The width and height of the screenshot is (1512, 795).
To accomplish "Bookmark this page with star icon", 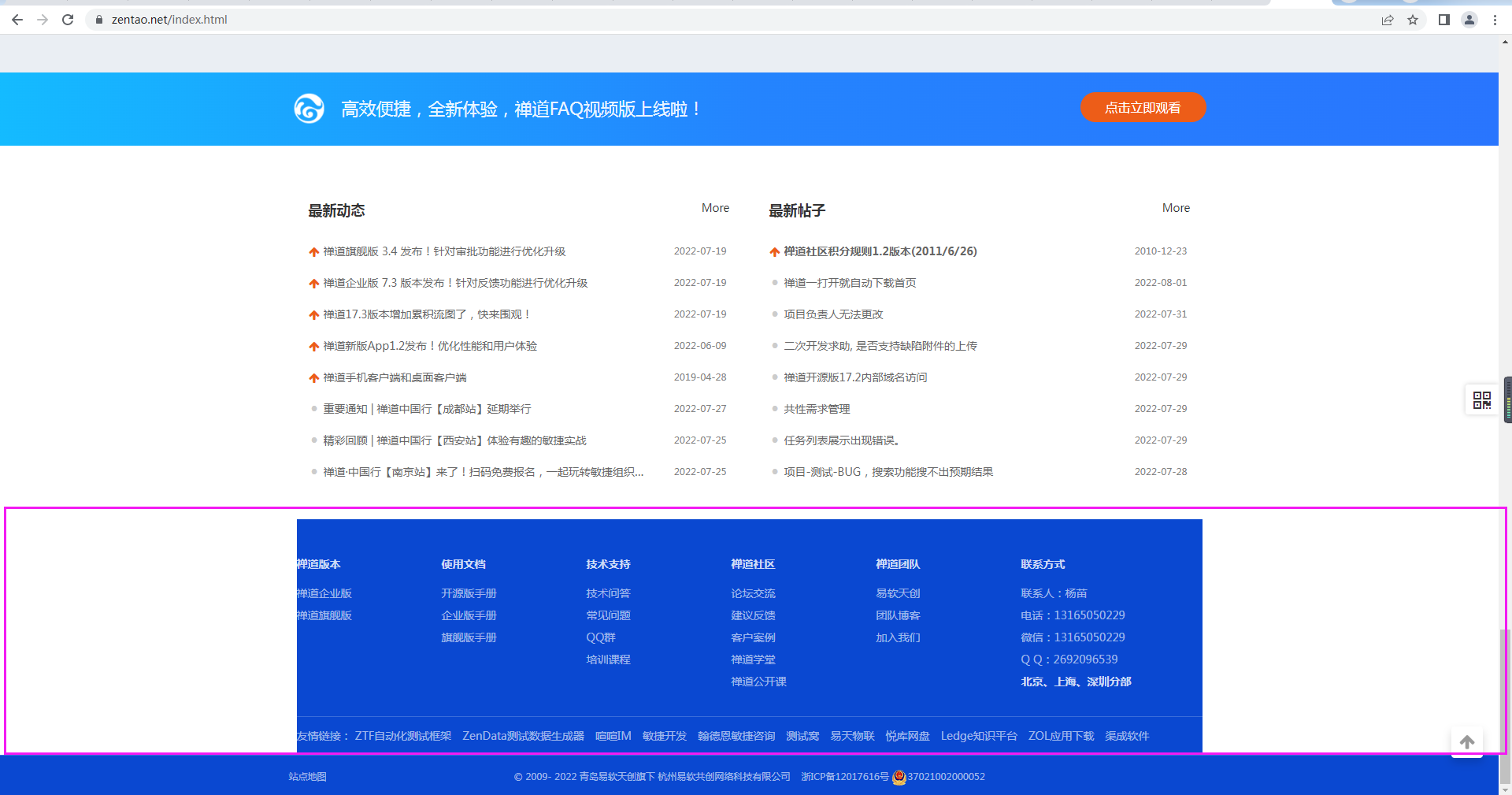I will (1413, 20).
